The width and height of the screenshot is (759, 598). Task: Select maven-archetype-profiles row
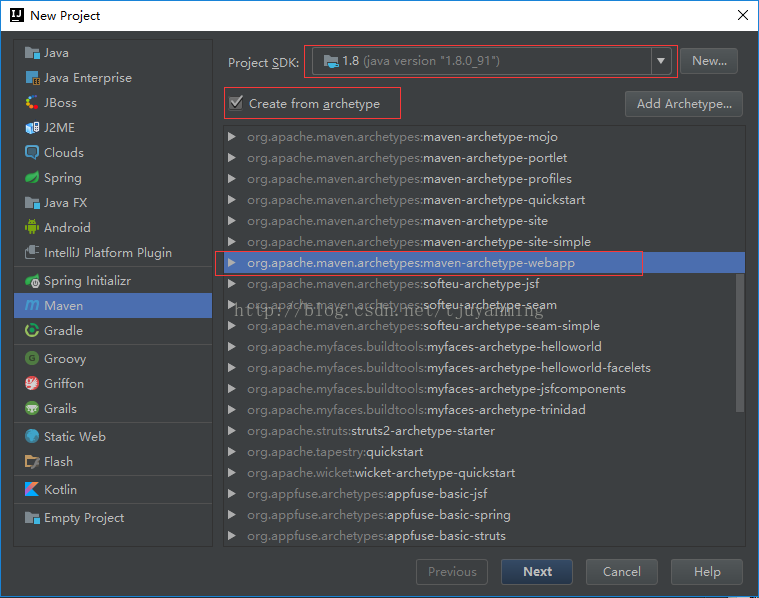click(x=484, y=179)
